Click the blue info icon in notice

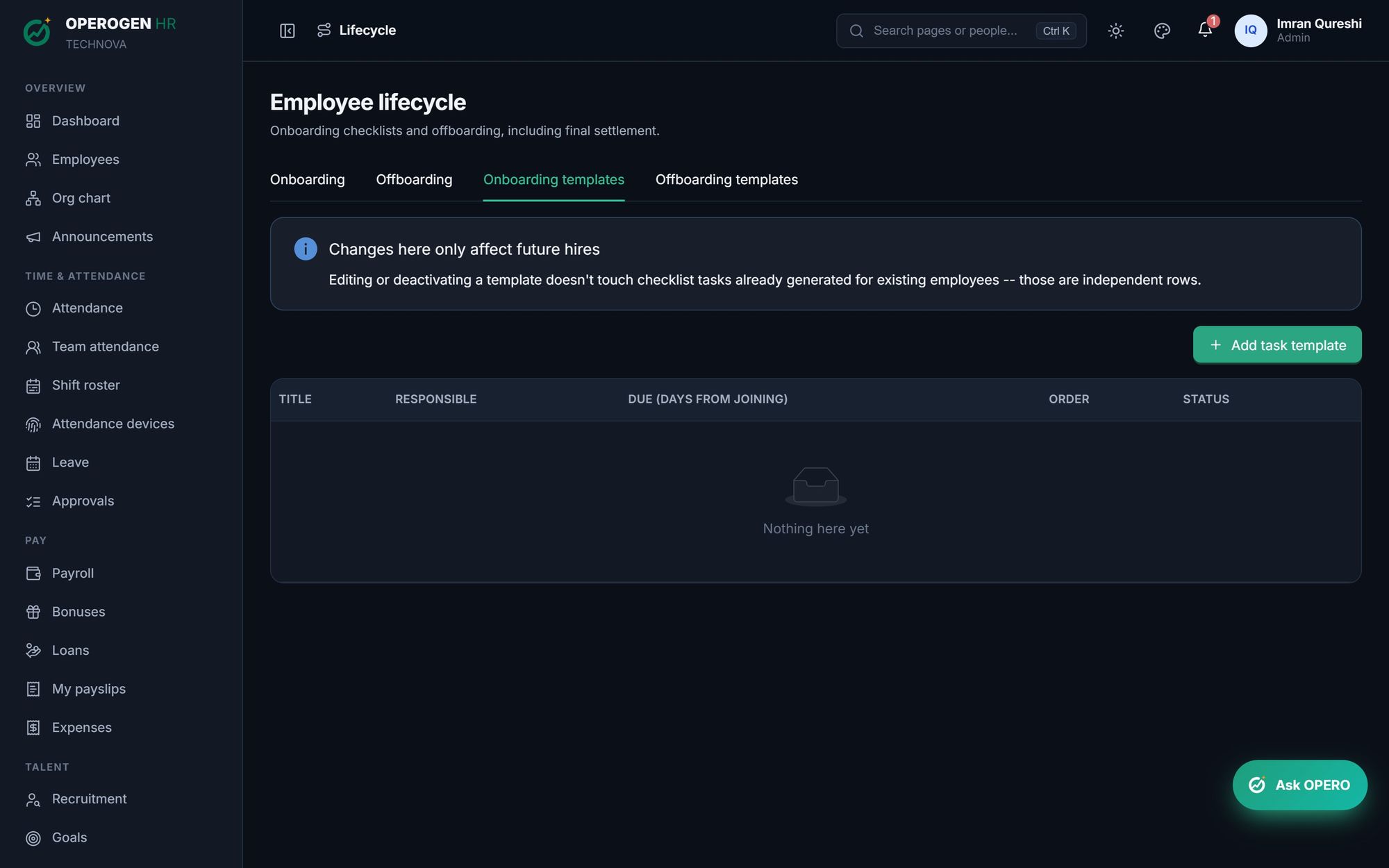(306, 249)
